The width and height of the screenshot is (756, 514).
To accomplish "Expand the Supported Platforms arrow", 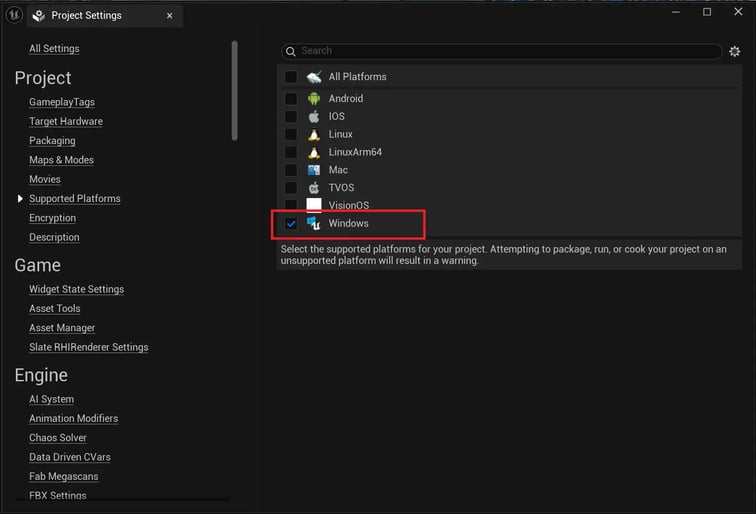I will pyautogui.click(x=20, y=199).
